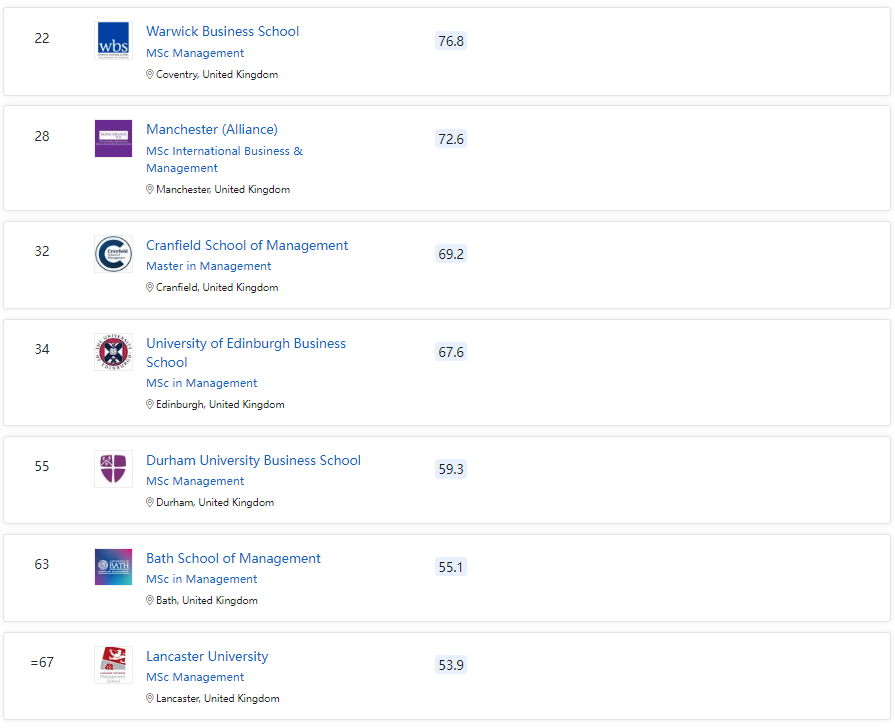The height and width of the screenshot is (728, 895).
Task: Click the Bath School of Management logo
Action: (x=114, y=567)
